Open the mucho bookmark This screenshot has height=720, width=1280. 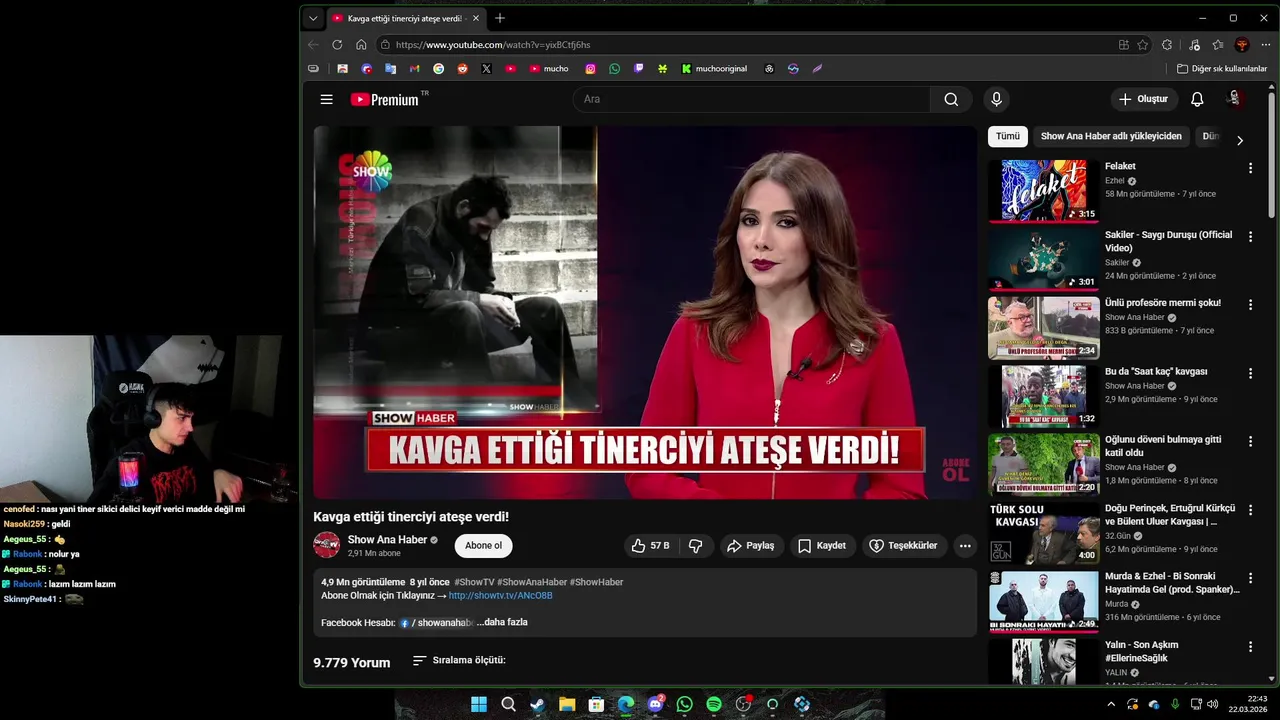click(549, 69)
